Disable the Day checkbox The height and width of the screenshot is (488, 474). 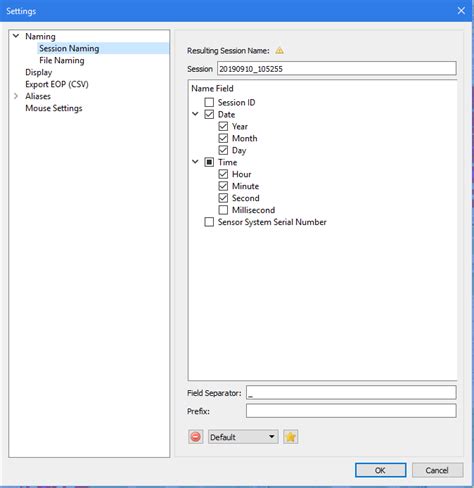[223, 150]
